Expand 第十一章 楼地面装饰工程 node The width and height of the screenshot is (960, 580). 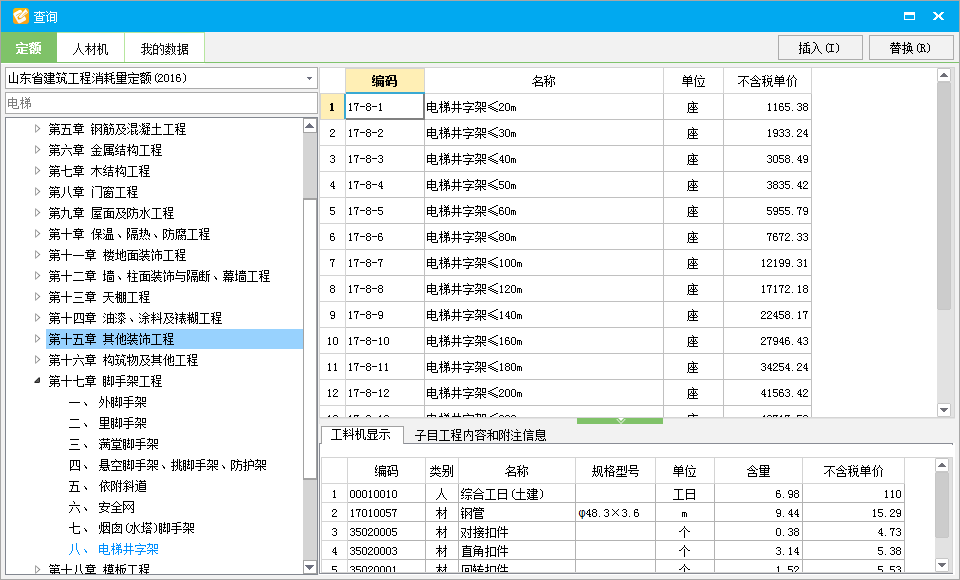(38, 255)
